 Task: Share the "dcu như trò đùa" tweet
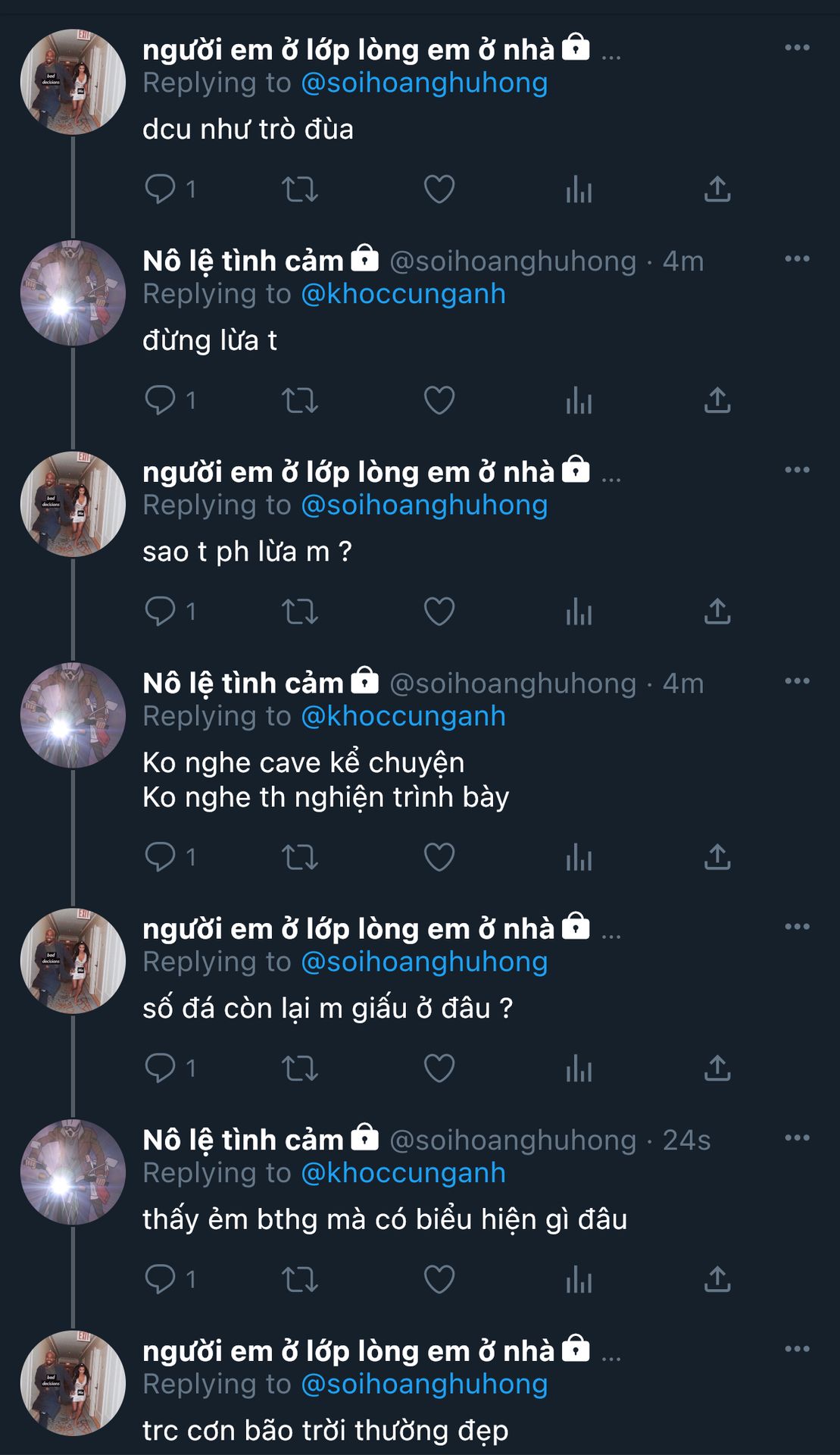[717, 189]
